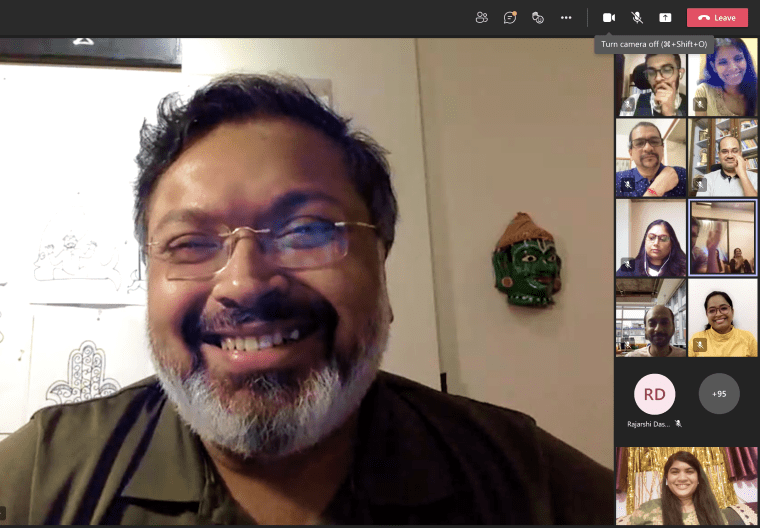Leave the meeting
Viewport: 760px width, 528px height.
717,18
